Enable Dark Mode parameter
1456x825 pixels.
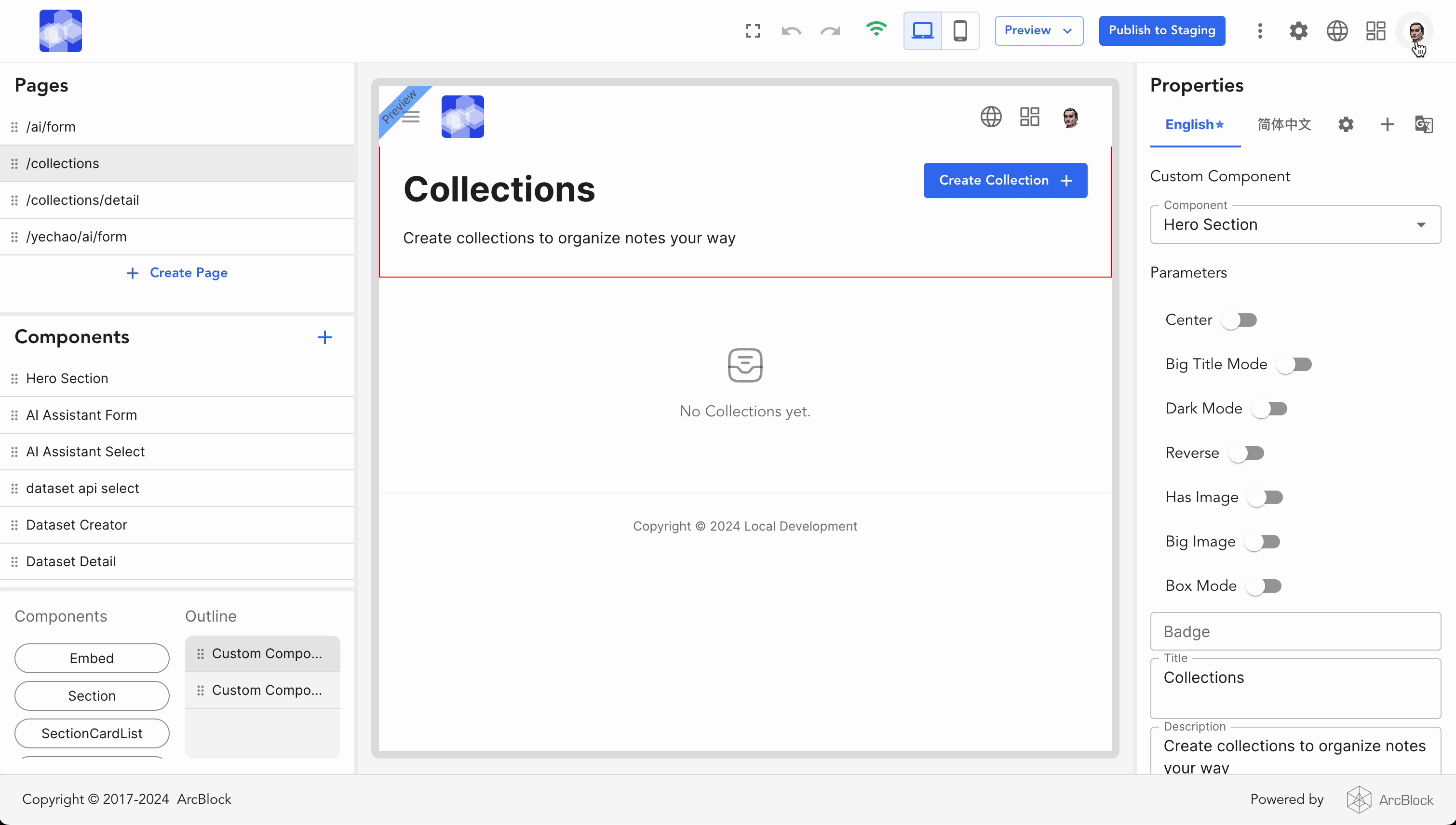[x=1270, y=408]
